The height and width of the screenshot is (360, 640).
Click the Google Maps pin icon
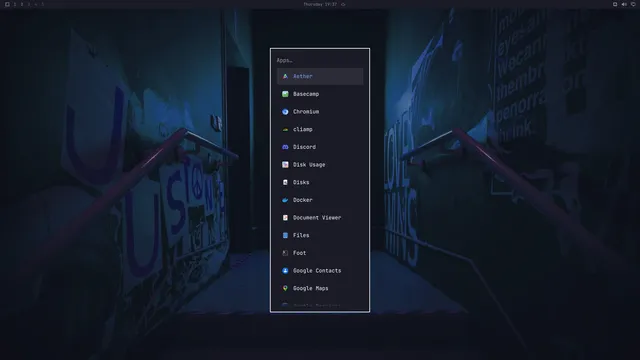point(285,288)
